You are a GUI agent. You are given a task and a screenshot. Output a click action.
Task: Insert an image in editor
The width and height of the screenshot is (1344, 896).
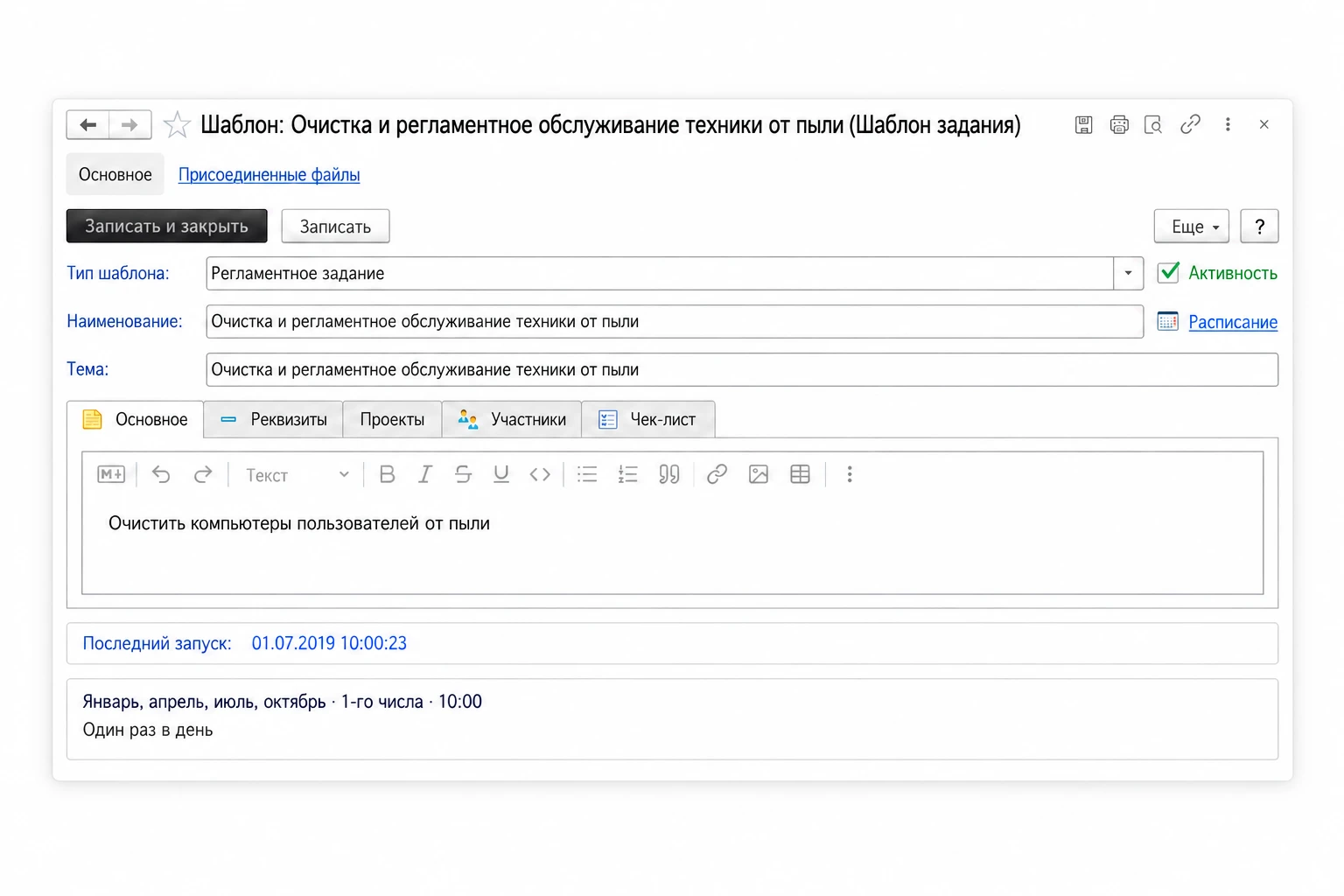click(759, 474)
